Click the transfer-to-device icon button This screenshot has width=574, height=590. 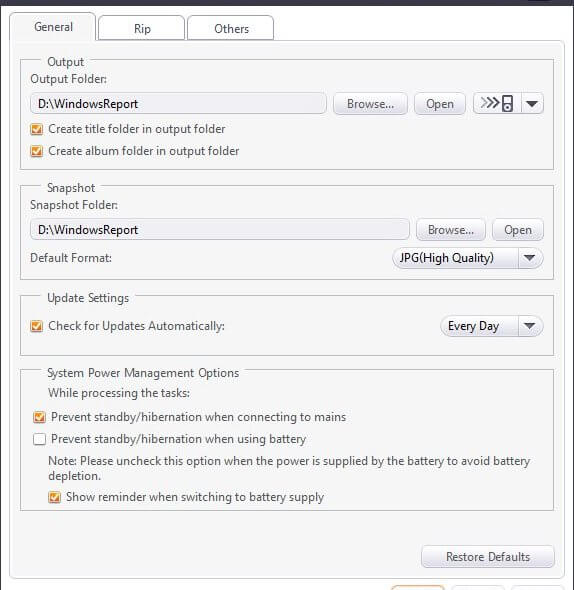click(497, 103)
